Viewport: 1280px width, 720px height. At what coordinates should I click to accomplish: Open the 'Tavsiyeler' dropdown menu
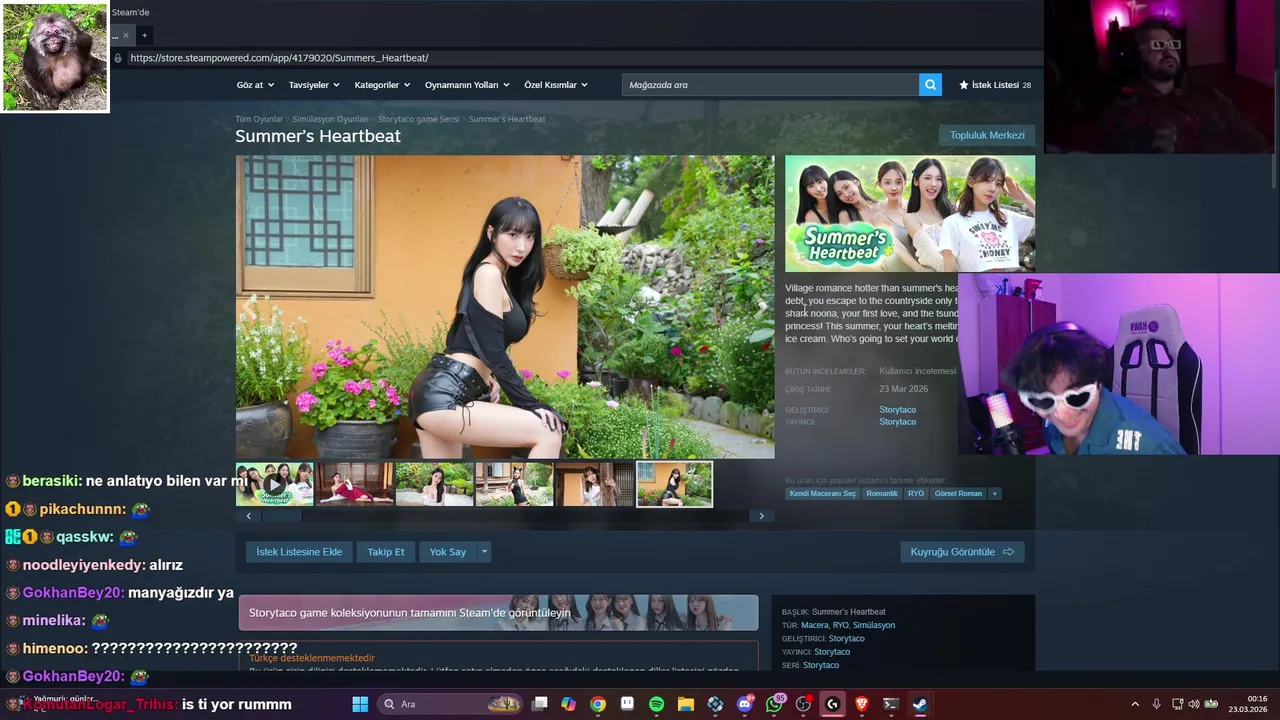313,85
